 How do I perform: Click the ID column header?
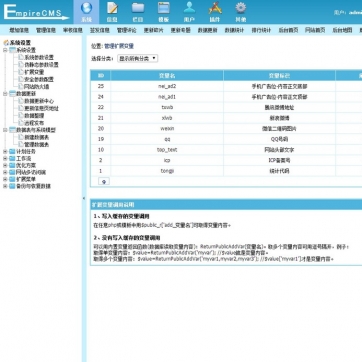click(x=101, y=76)
